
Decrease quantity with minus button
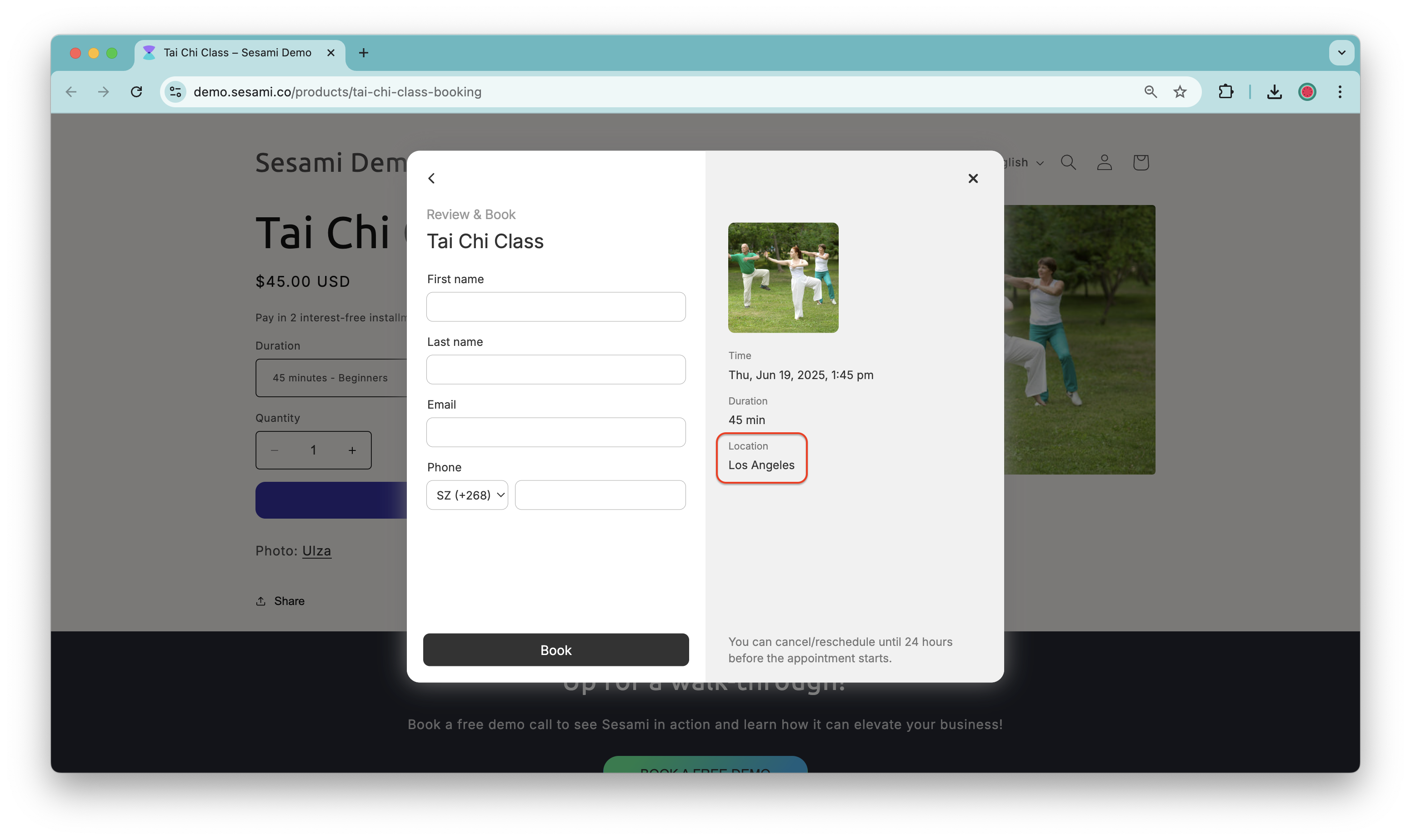pyautogui.click(x=275, y=450)
